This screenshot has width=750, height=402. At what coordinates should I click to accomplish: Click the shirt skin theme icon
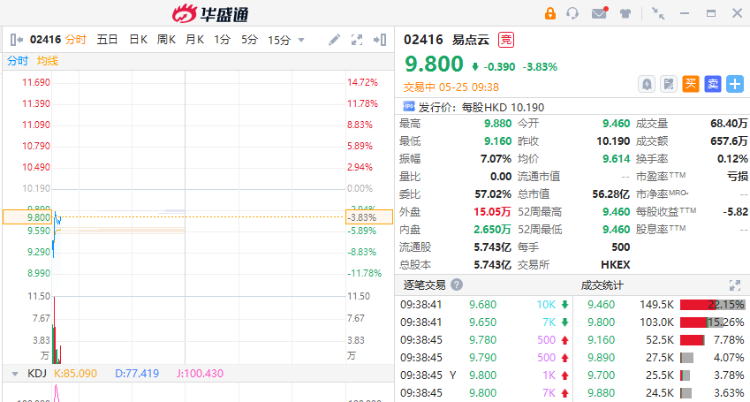(625, 13)
